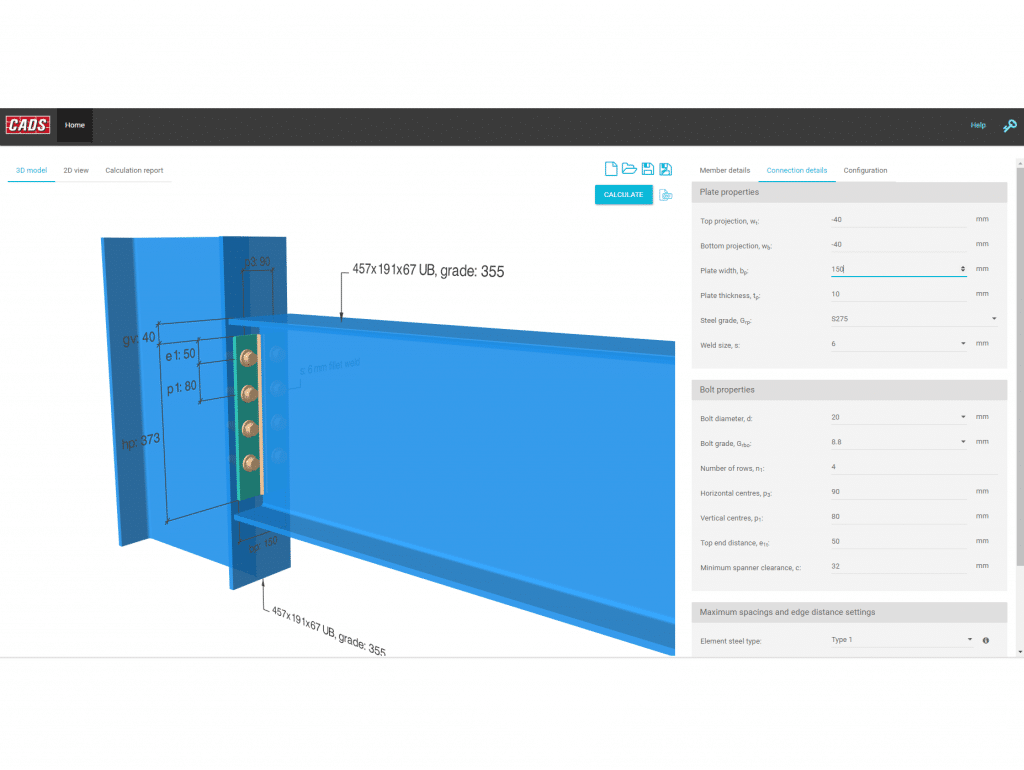This screenshot has width=1024, height=770.
Task: Click the info icon beside Element steel type
Action: (985, 640)
